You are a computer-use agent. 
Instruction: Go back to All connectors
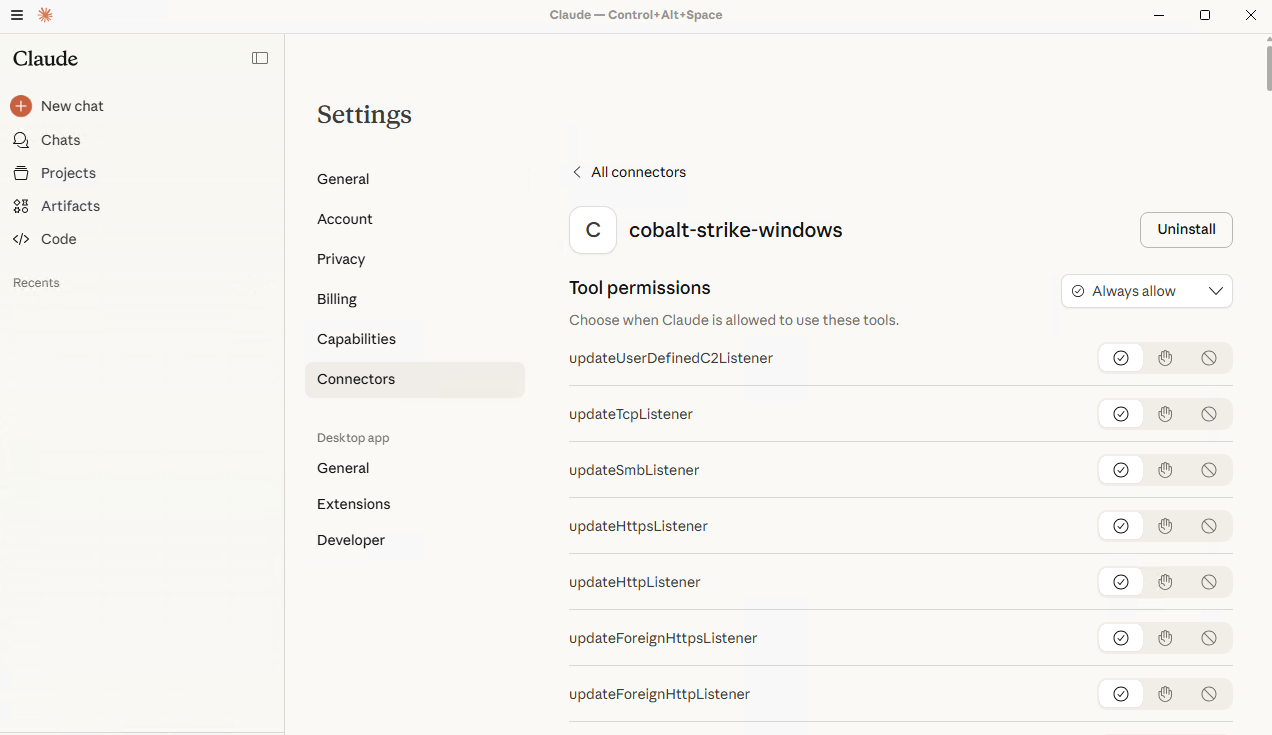tap(629, 172)
